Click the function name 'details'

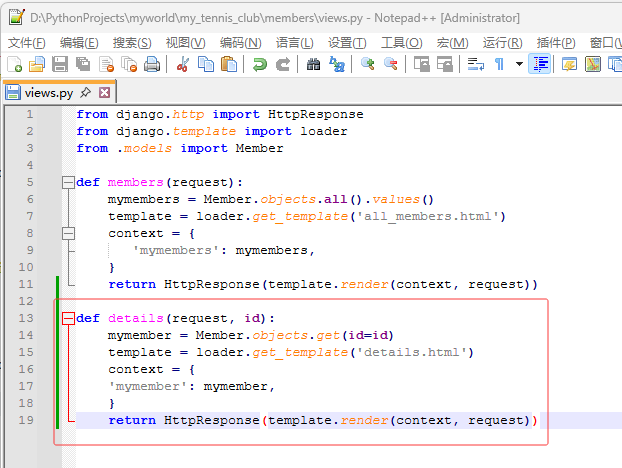pyautogui.click(x=136, y=318)
